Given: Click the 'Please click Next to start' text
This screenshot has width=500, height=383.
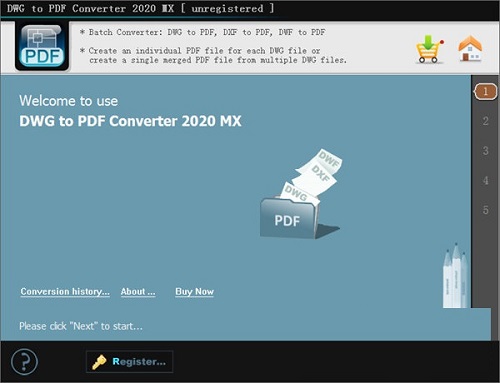Looking at the screenshot, I should point(81,326).
